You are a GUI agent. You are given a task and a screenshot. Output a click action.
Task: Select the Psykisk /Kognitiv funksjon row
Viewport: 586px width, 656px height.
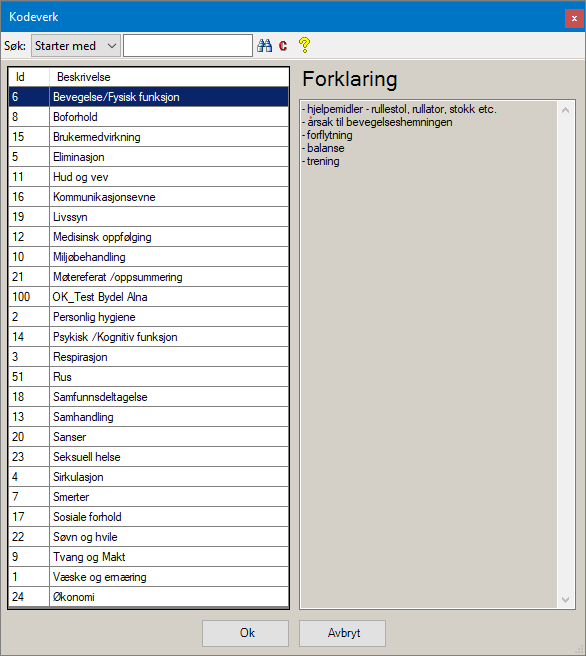click(148, 337)
